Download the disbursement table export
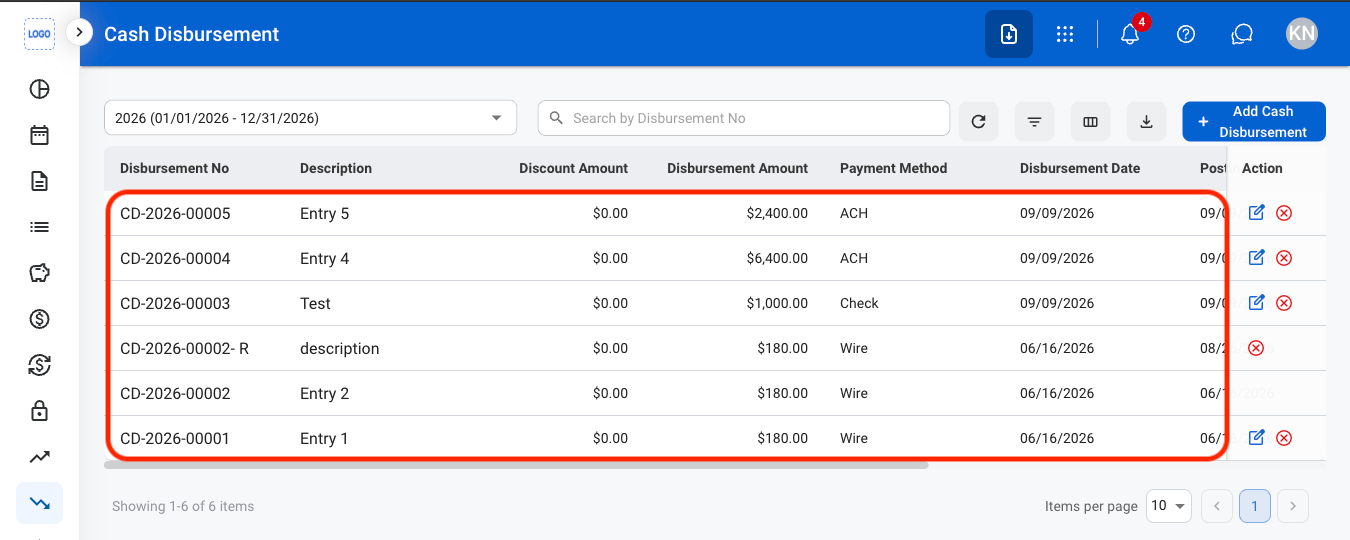Image resolution: width=1350 pixels, height=540 pixels. coord(1146,122)
